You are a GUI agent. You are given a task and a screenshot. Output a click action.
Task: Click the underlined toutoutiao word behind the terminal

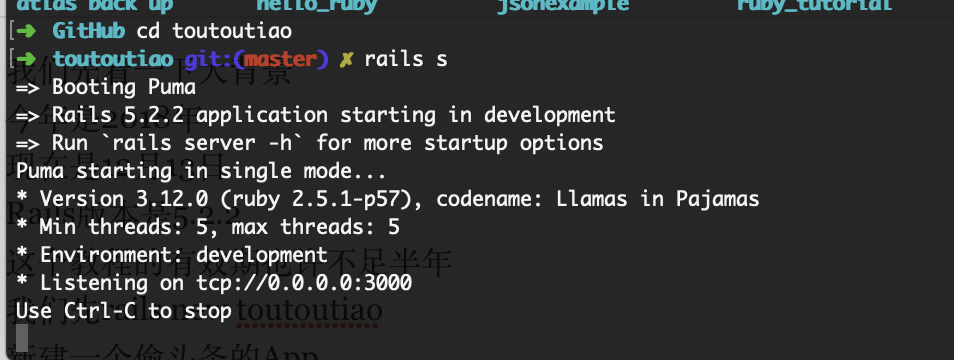(309, 311)
